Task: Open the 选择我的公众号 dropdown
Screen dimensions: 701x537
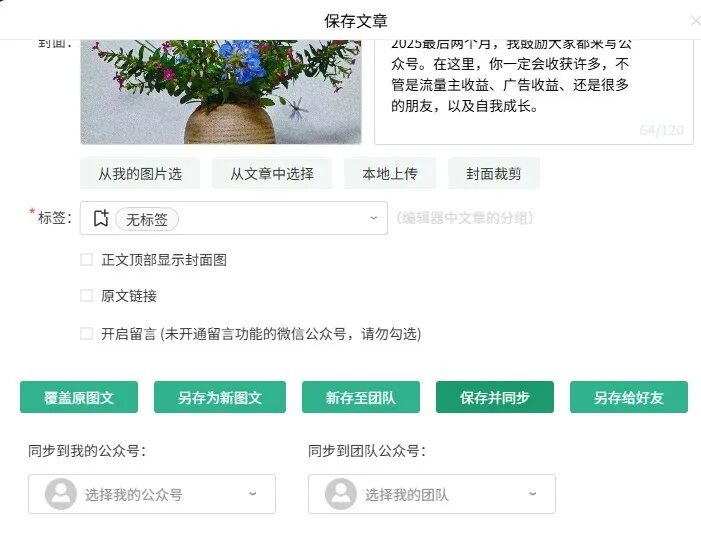Action: tap(152, 494)
